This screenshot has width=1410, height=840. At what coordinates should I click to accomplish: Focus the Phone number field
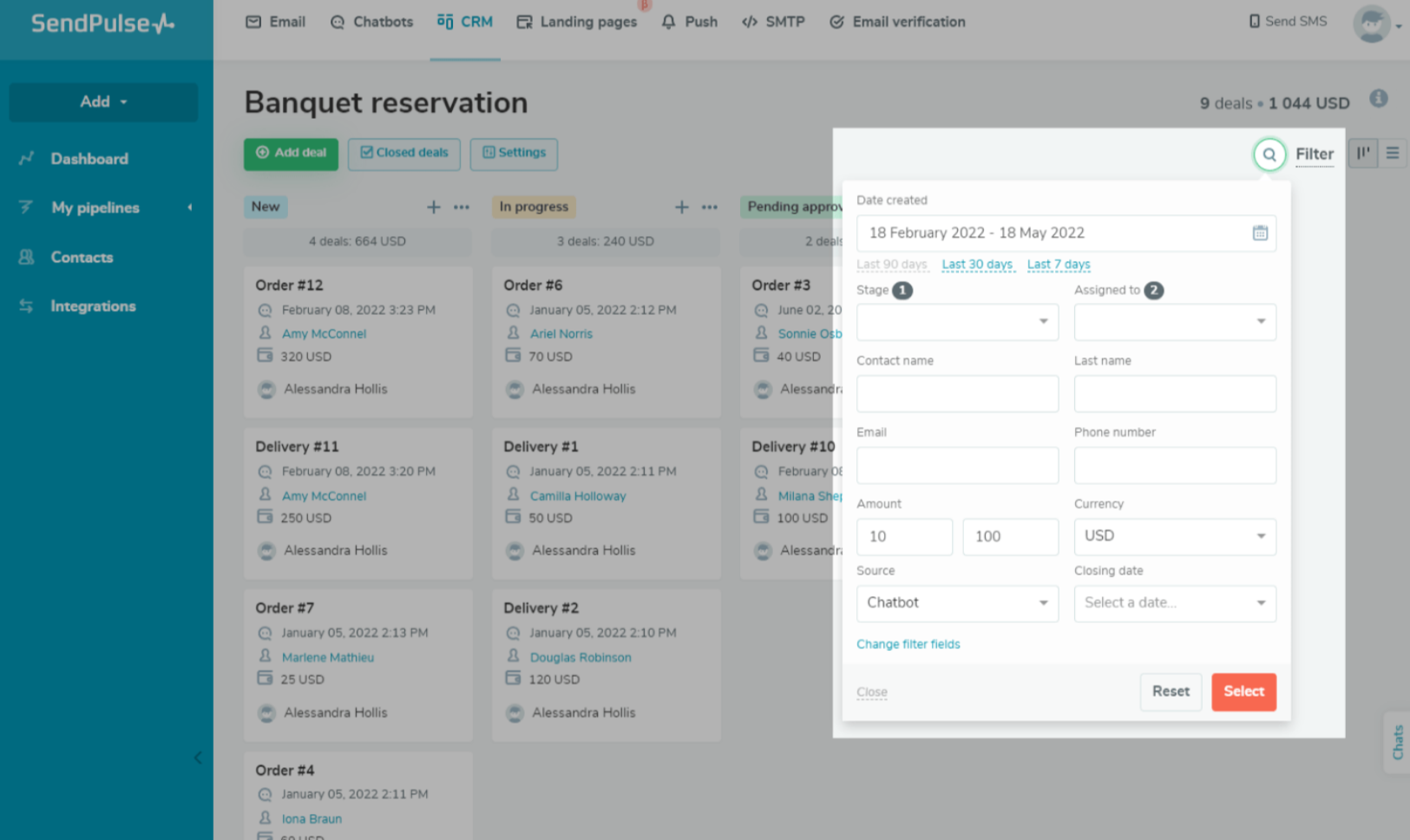click(1175, 465)
